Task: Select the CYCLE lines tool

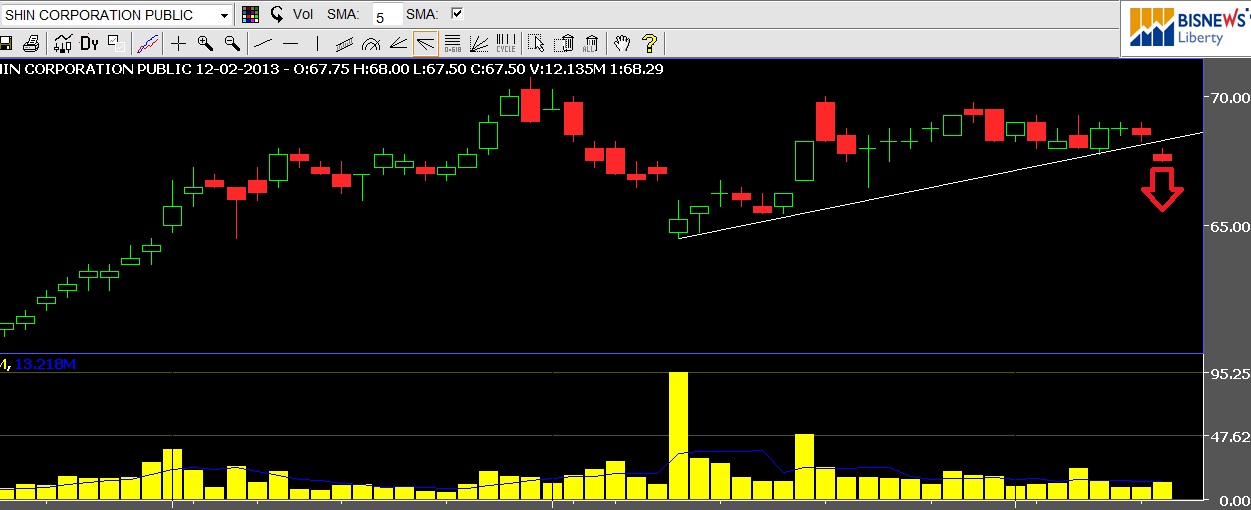Action: pyautogui.click(x=506, y=43)
